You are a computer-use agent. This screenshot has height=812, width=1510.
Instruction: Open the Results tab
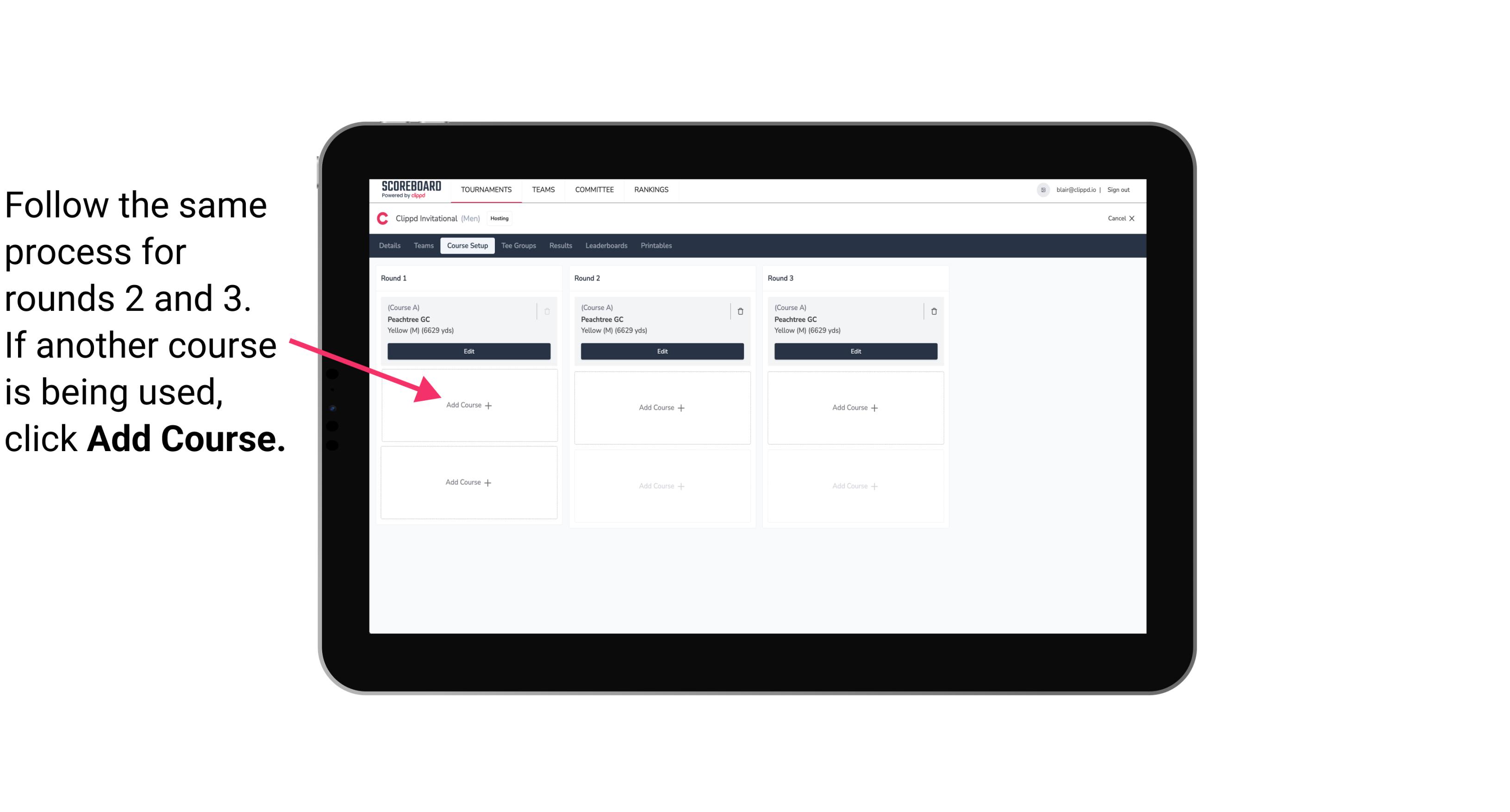point(559,245)
